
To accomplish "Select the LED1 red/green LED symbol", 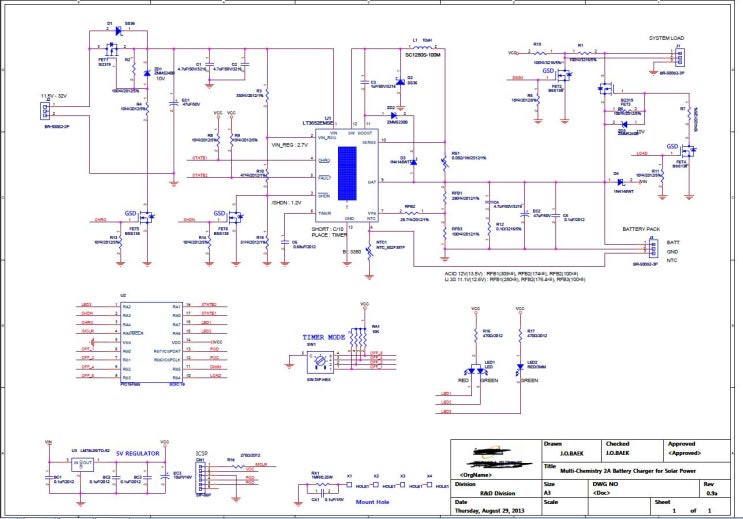I will click(x=476, y=370).
